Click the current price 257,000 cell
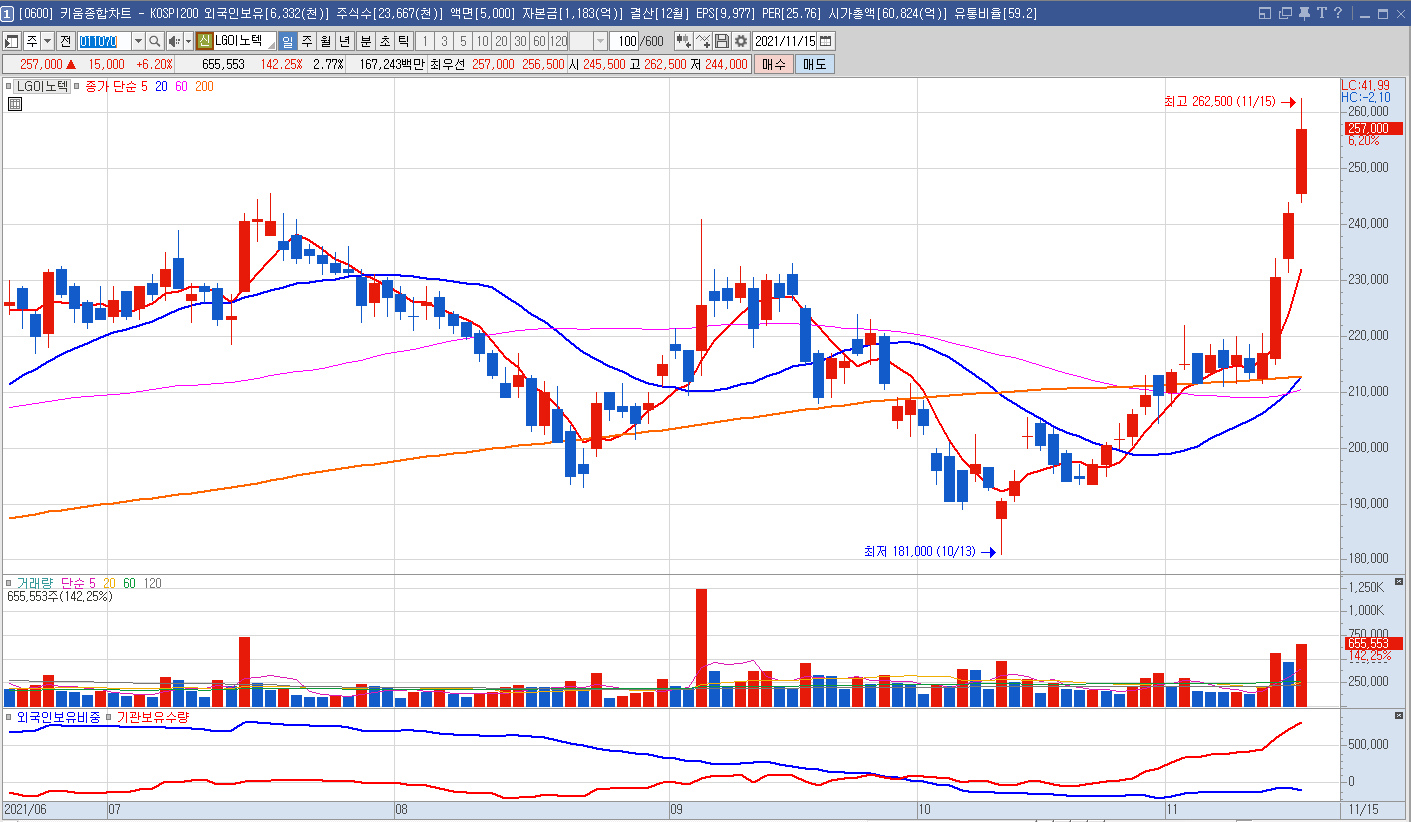Screen dimensions: 1411x822 tap(41, 64)
